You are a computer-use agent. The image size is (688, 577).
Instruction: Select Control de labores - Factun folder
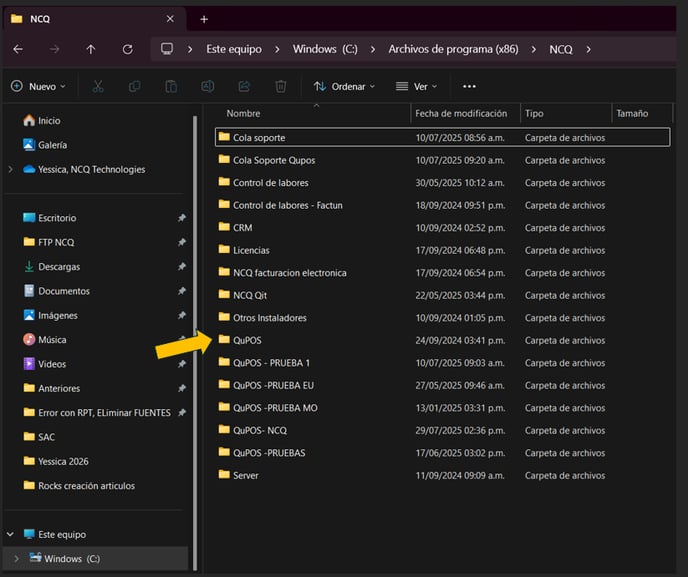pyautogui.click(x=442, y=205)
